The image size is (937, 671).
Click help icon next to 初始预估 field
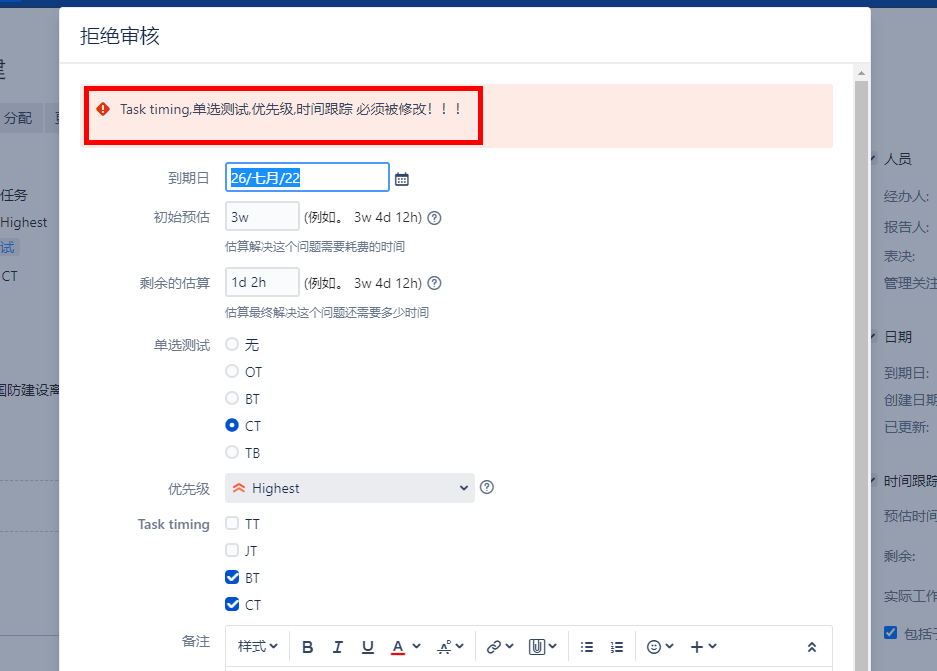(x=434, y=217)
